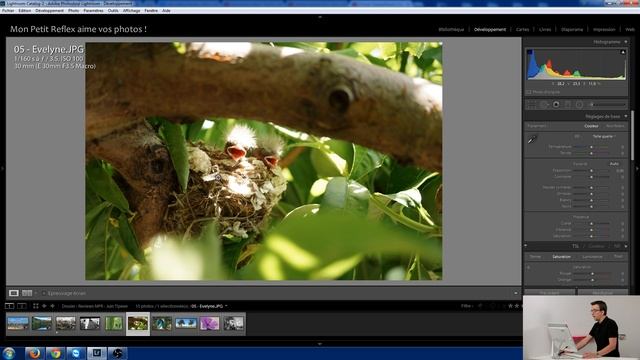Screen dimensions: 640x360
Task: Select the Luminance tab in TSL
Action: point(592,257)
